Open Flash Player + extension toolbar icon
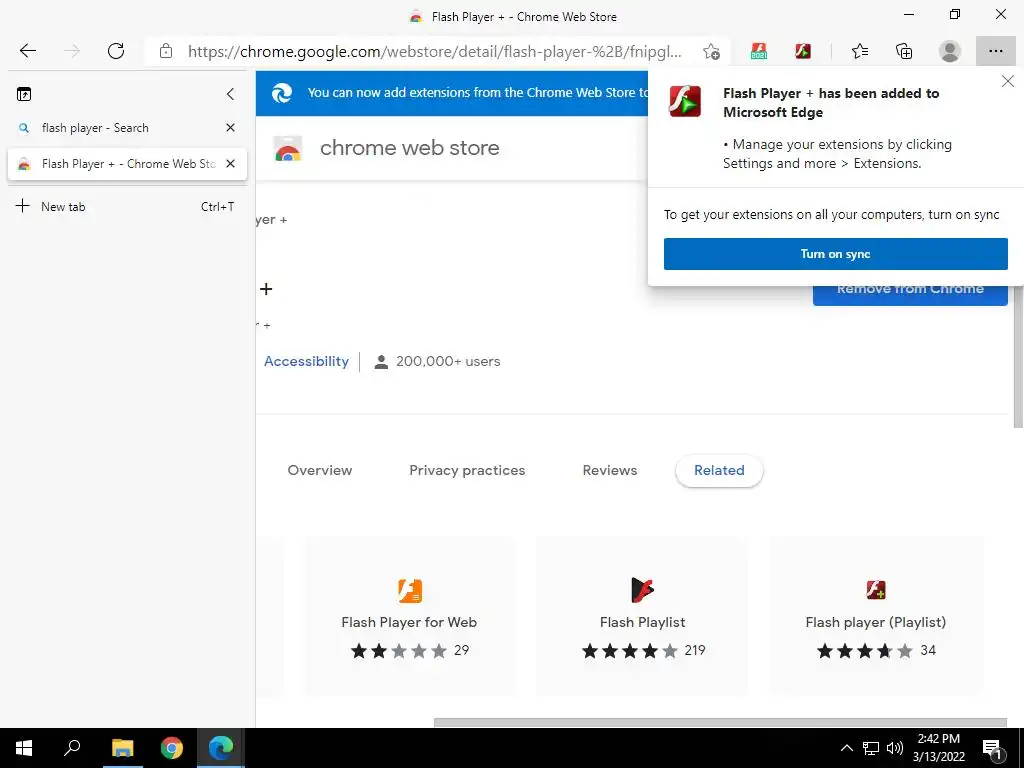The image size is (1024, 768). coord(803,51)
